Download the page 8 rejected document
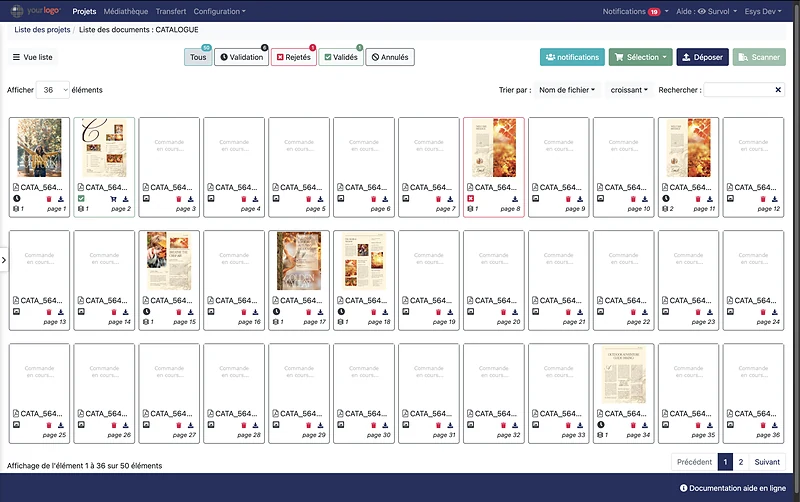The width and height of the screenshot is (800, 502). click(x=515, y=199)
